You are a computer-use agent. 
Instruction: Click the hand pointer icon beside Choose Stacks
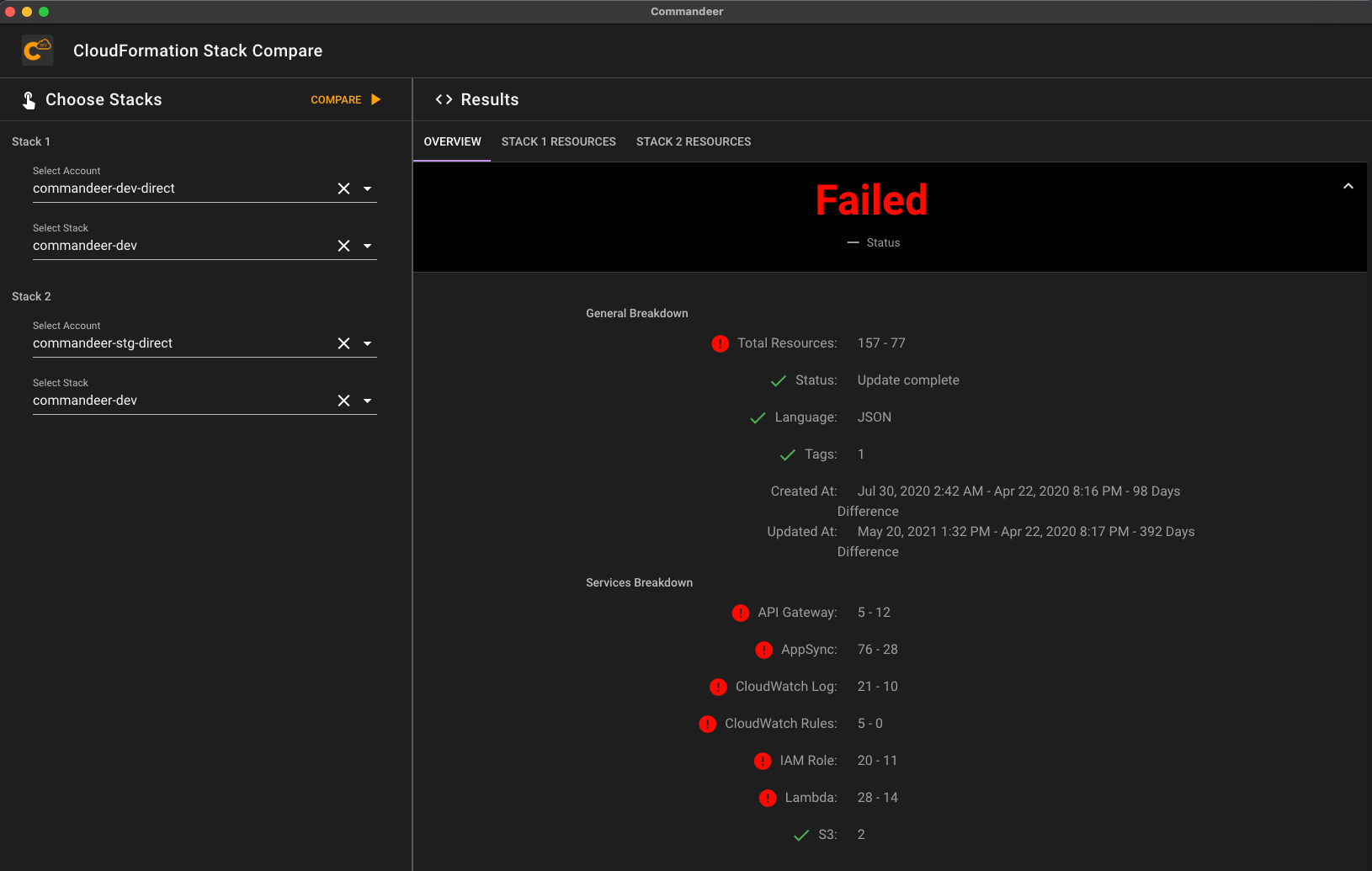(29, 100)
